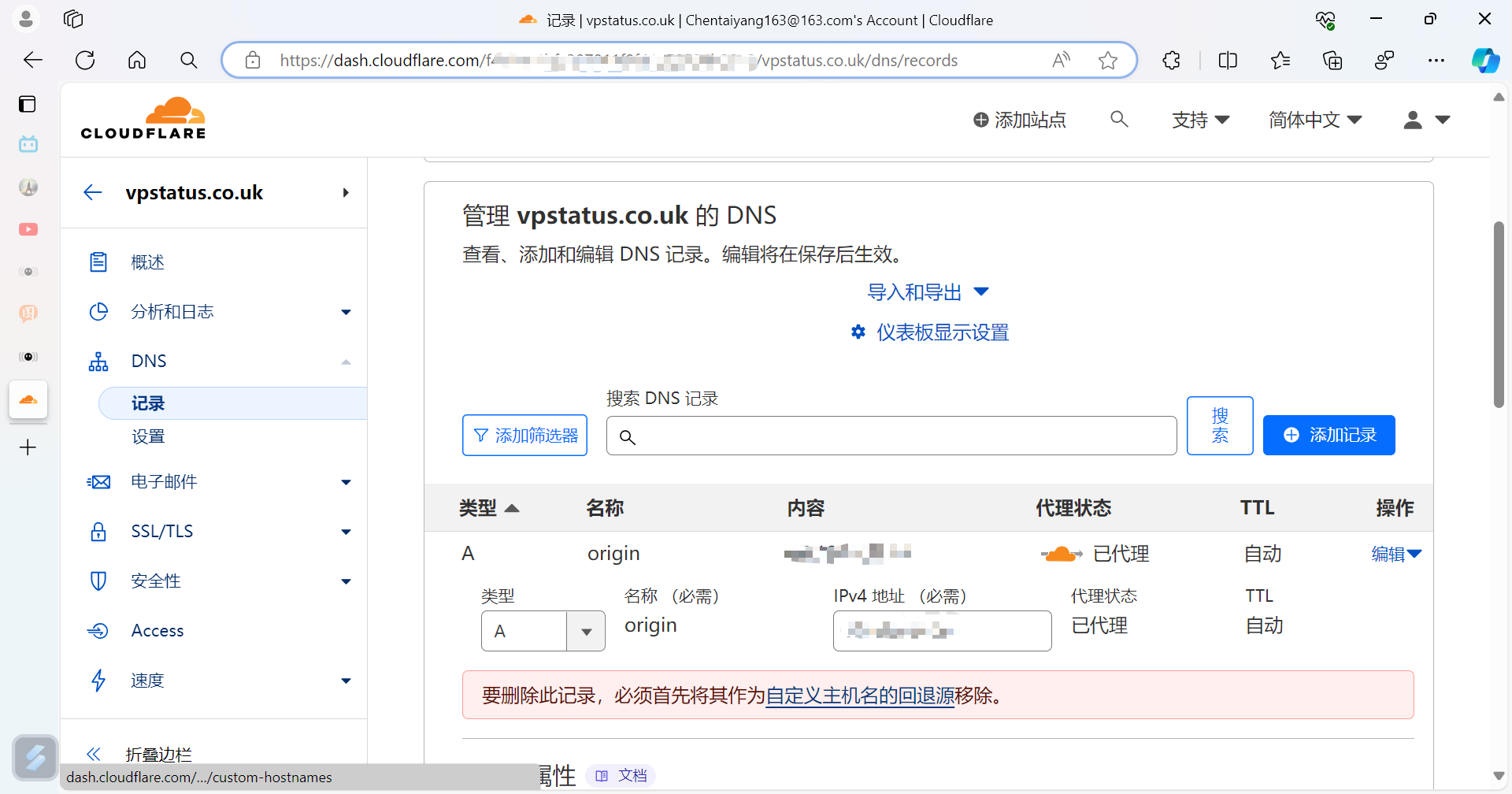Click the Cloudflare logo
Screen dimensions: 1512x794
tap(143, 119)
